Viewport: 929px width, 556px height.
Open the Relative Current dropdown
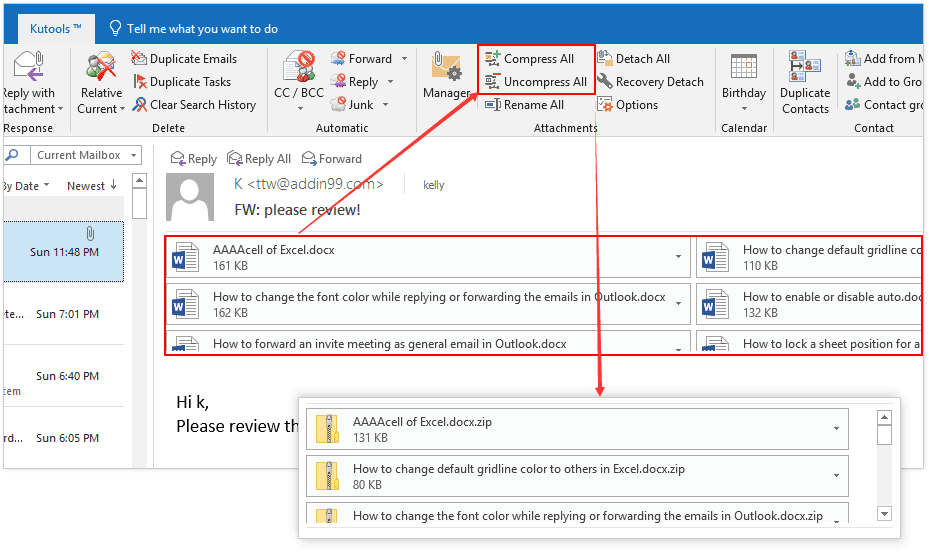coord(101,83)
